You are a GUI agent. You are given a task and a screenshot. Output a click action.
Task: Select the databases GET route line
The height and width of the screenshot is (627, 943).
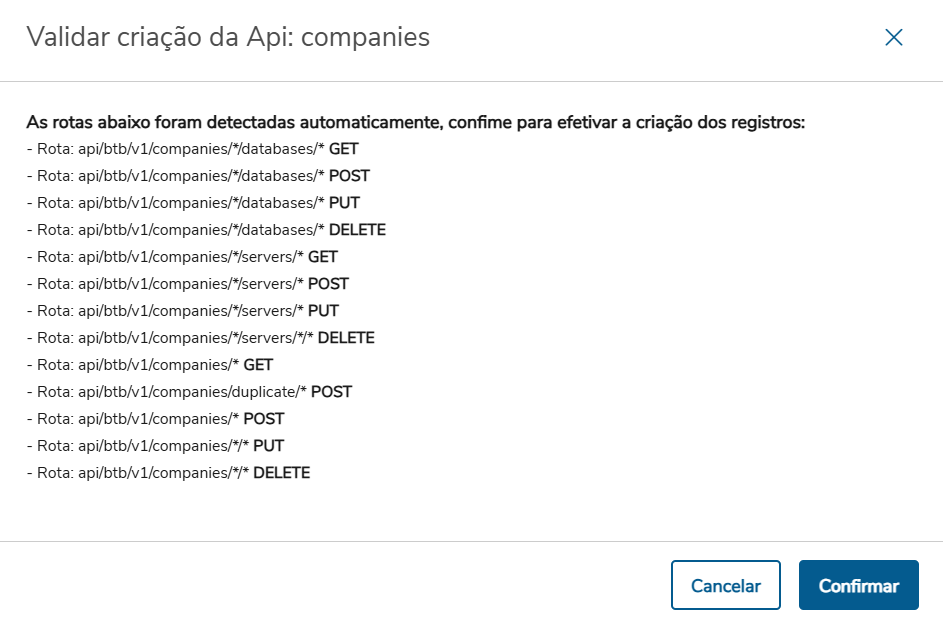point(192,149)
